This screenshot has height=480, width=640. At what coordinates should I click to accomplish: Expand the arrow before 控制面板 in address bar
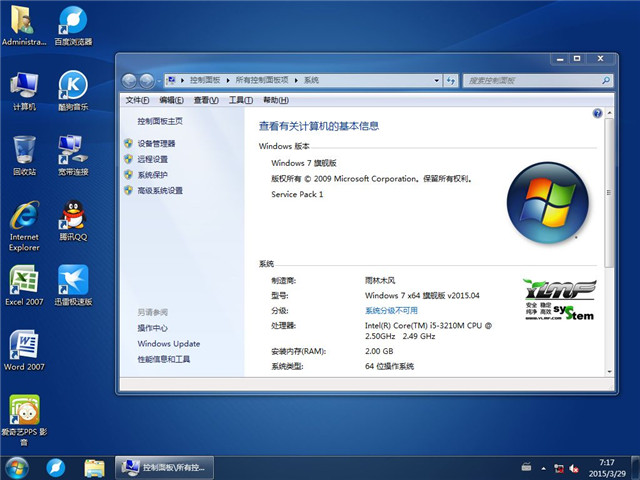coord(182,80)
